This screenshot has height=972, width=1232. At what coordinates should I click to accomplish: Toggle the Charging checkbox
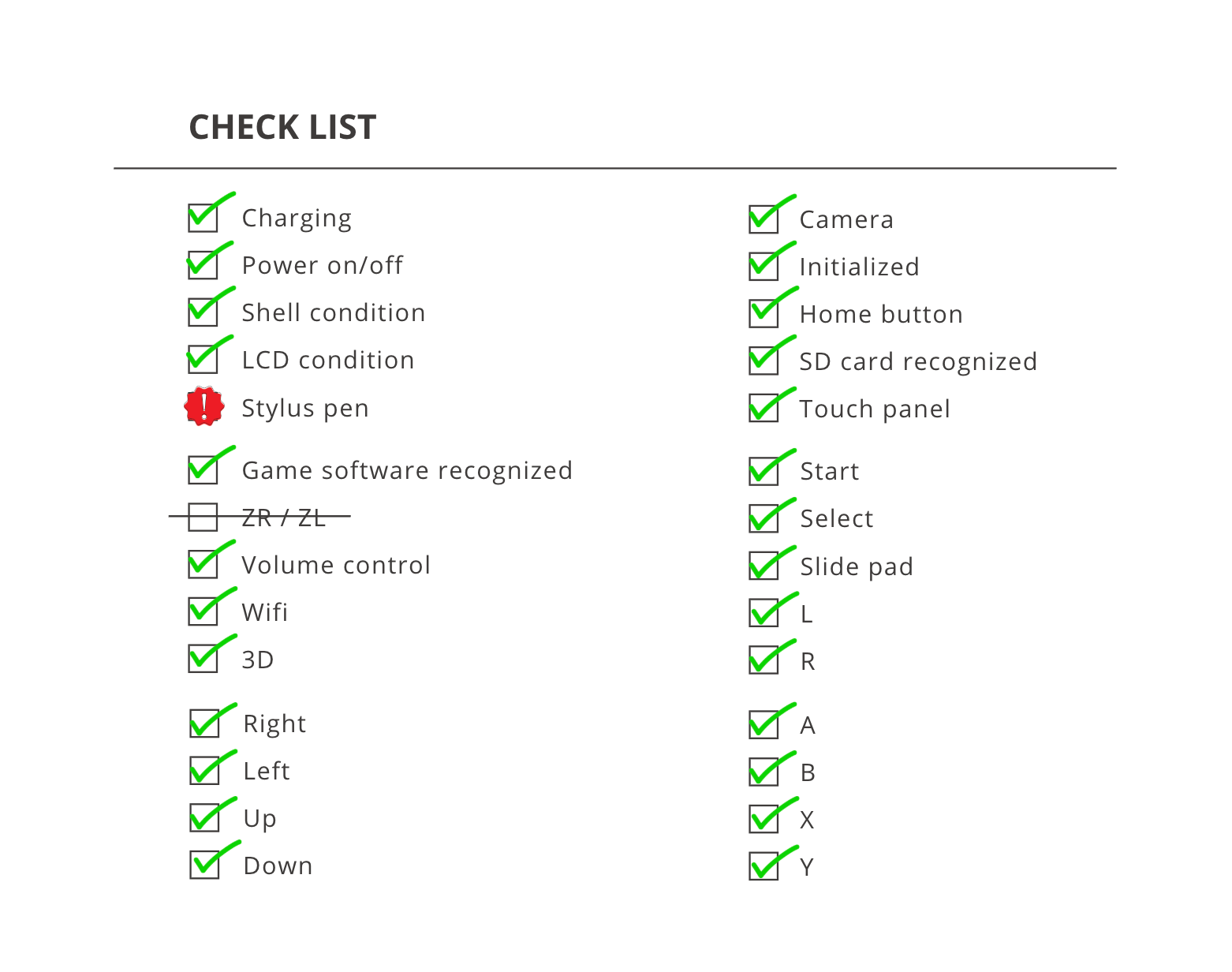pos(203,218)
